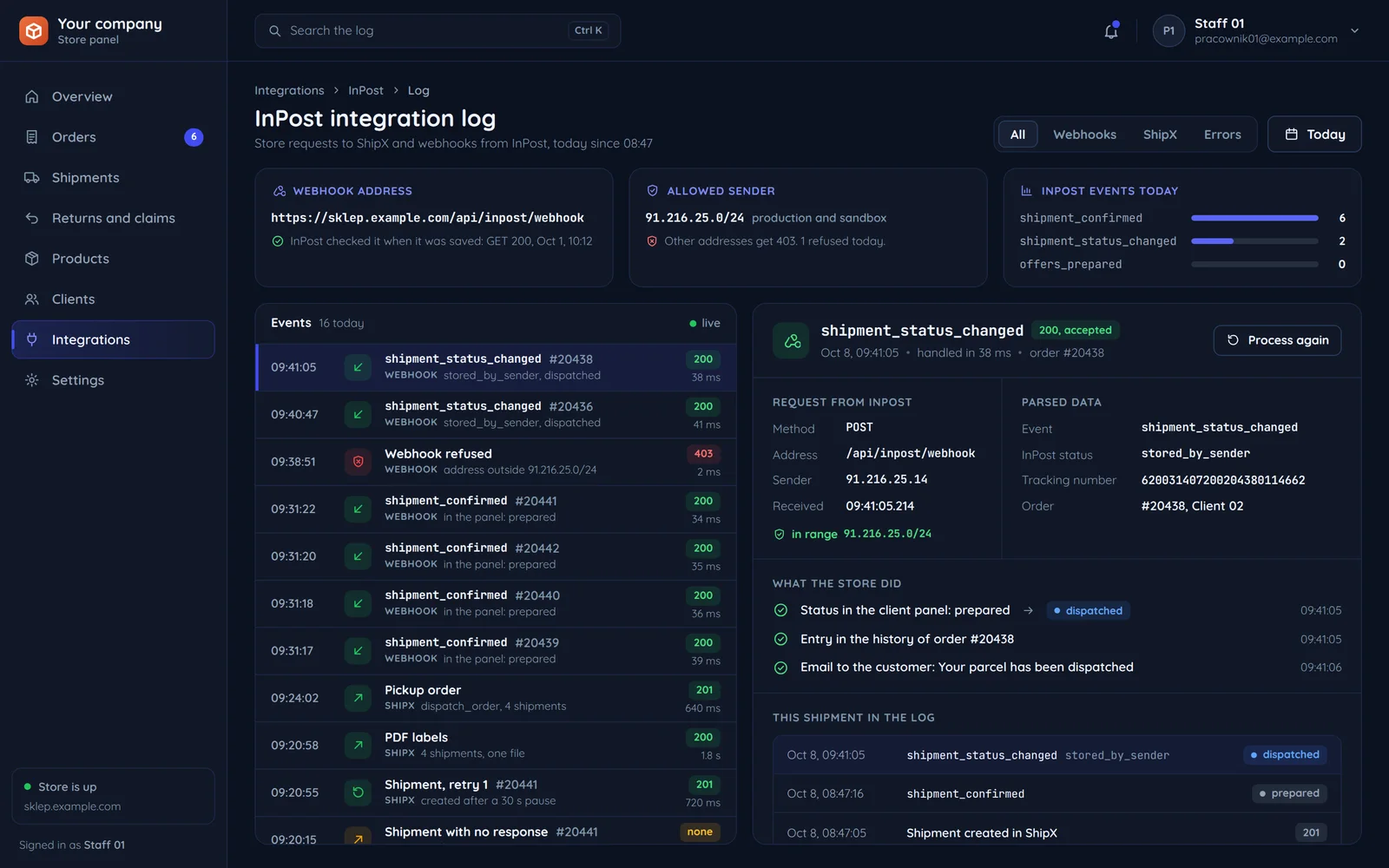Expand the Staff 01 account dropdown

[1354, 31]
